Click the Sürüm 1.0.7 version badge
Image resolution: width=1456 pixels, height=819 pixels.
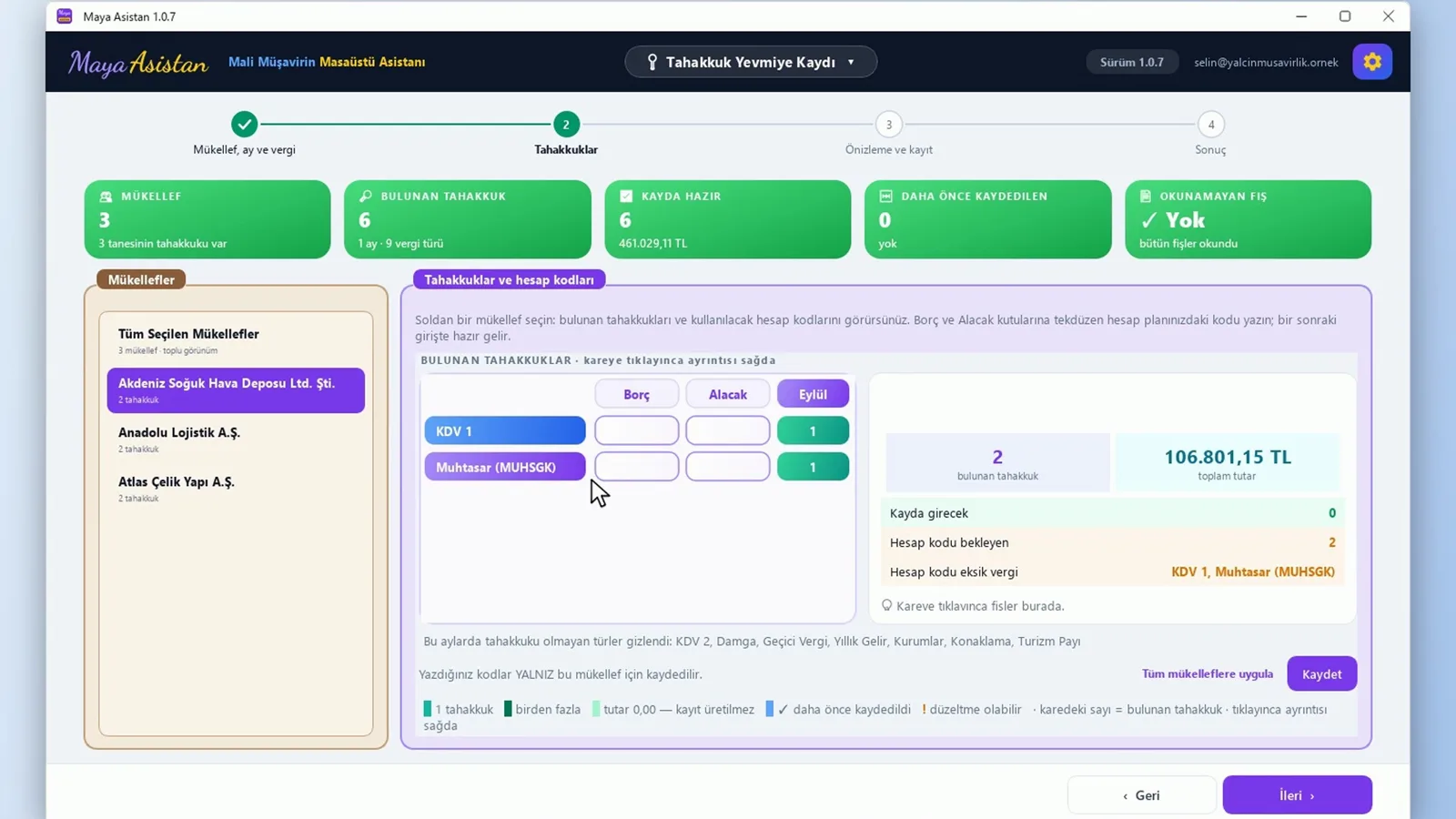click(1131, 62)
